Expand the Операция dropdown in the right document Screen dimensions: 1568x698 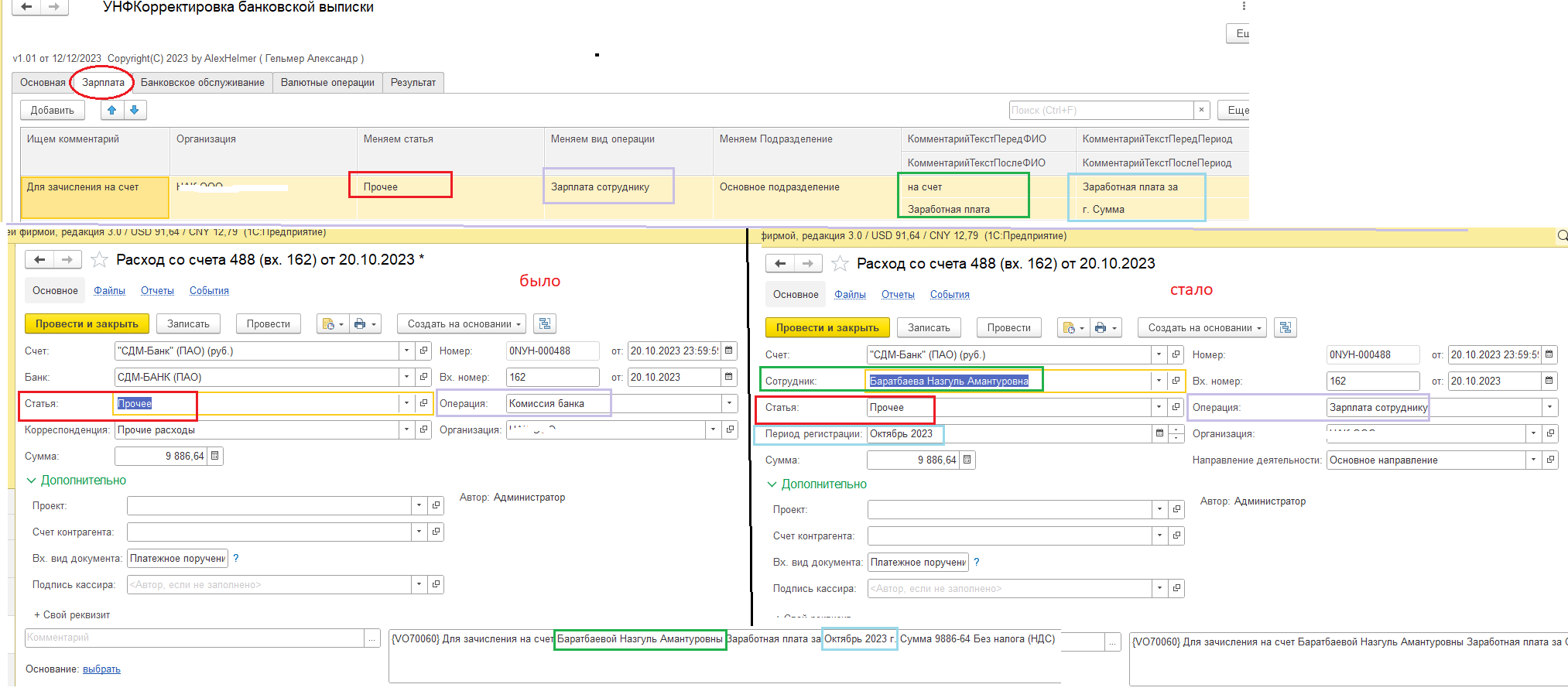click(1549, 407)
